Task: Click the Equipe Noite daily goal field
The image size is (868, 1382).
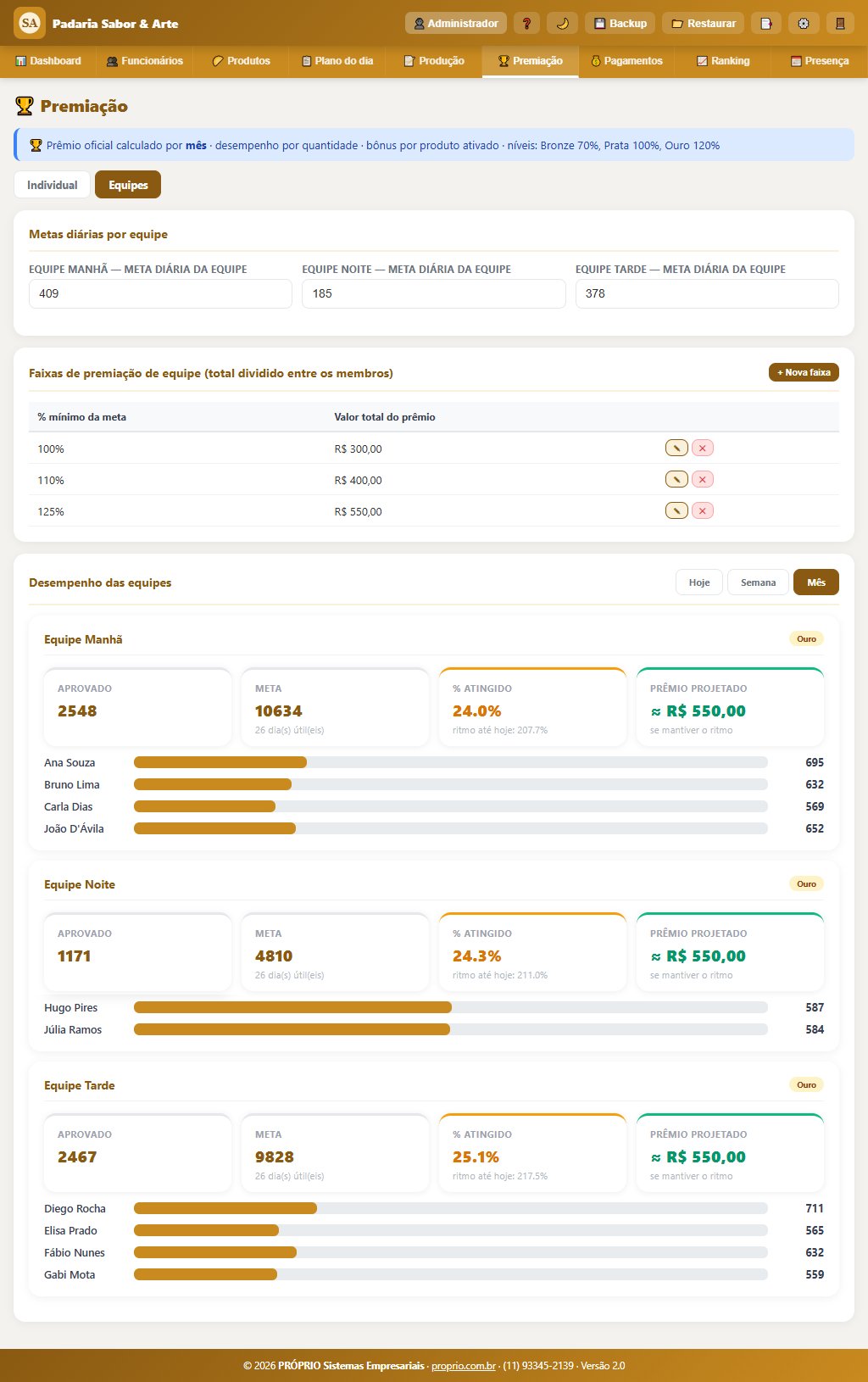Action: click(x=433, y=293)
